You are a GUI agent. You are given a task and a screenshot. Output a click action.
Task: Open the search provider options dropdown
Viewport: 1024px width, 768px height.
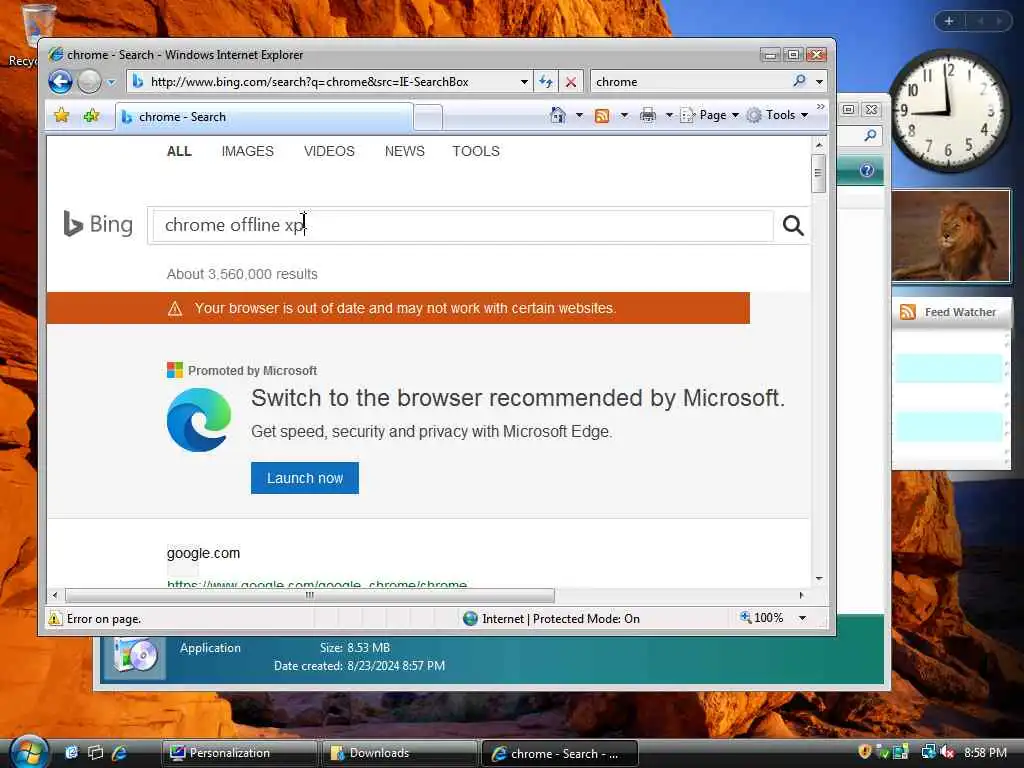pos(819,82)
